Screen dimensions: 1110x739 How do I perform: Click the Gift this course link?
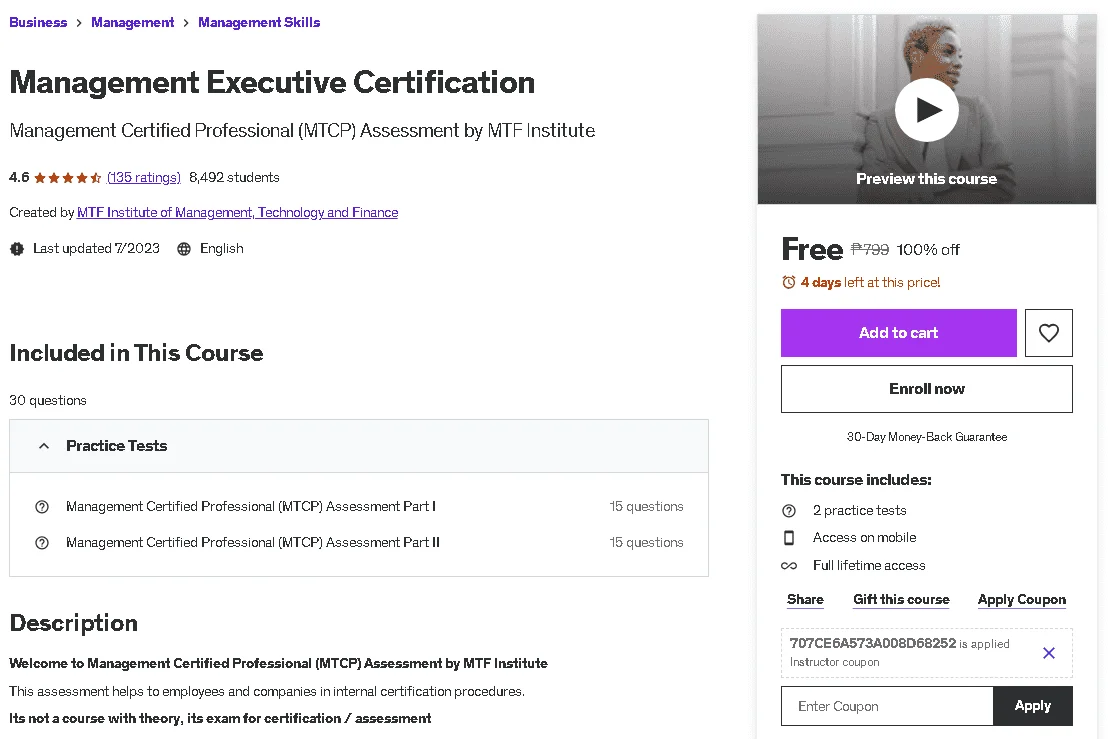(901, 600)
